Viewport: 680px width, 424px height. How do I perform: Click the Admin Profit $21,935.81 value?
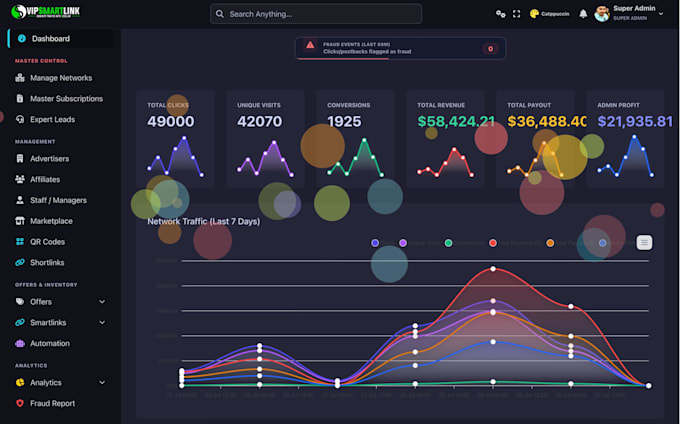[x=635, y=121]
